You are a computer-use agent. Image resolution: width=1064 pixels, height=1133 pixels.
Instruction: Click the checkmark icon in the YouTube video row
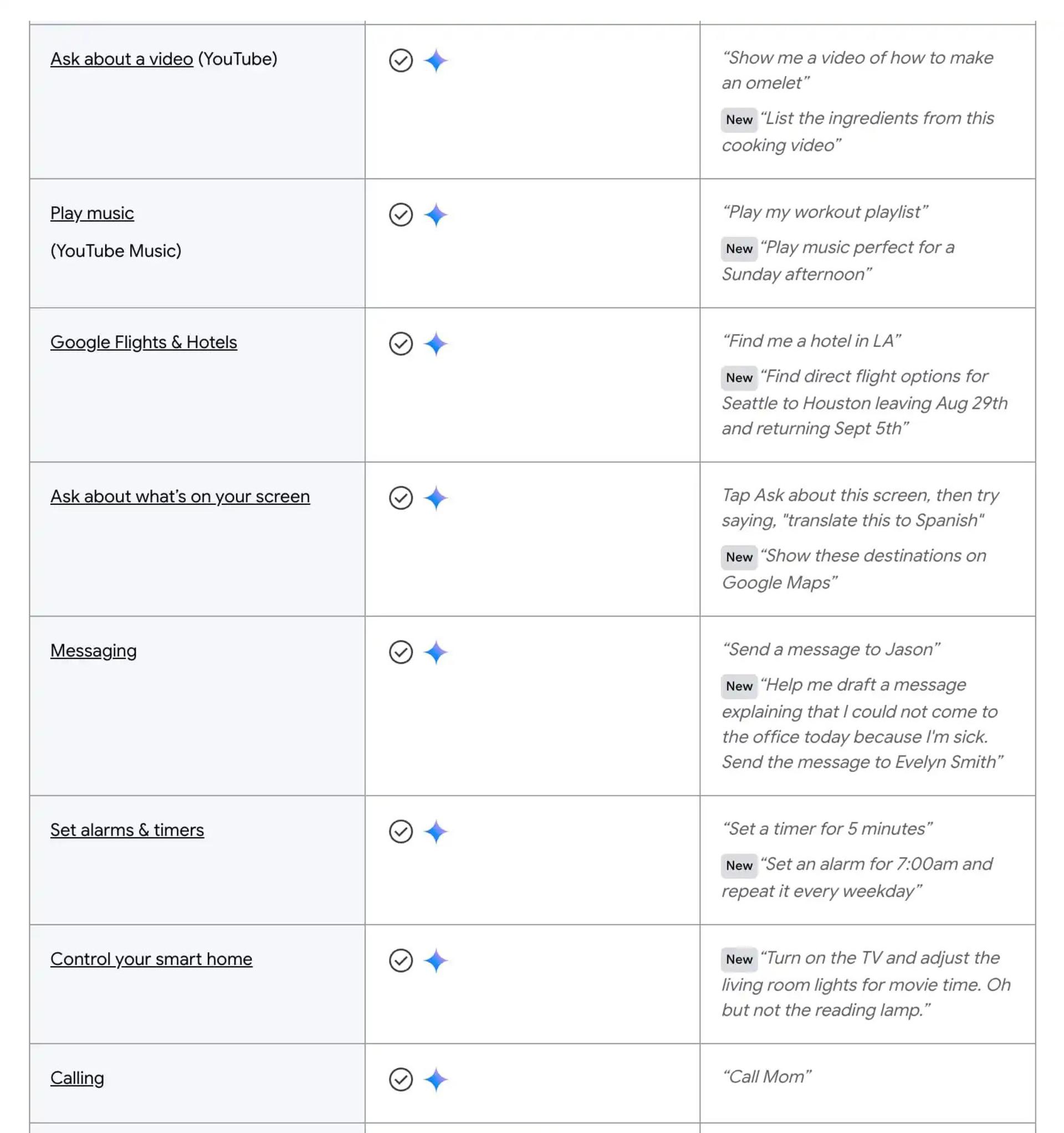click(401, 60)
